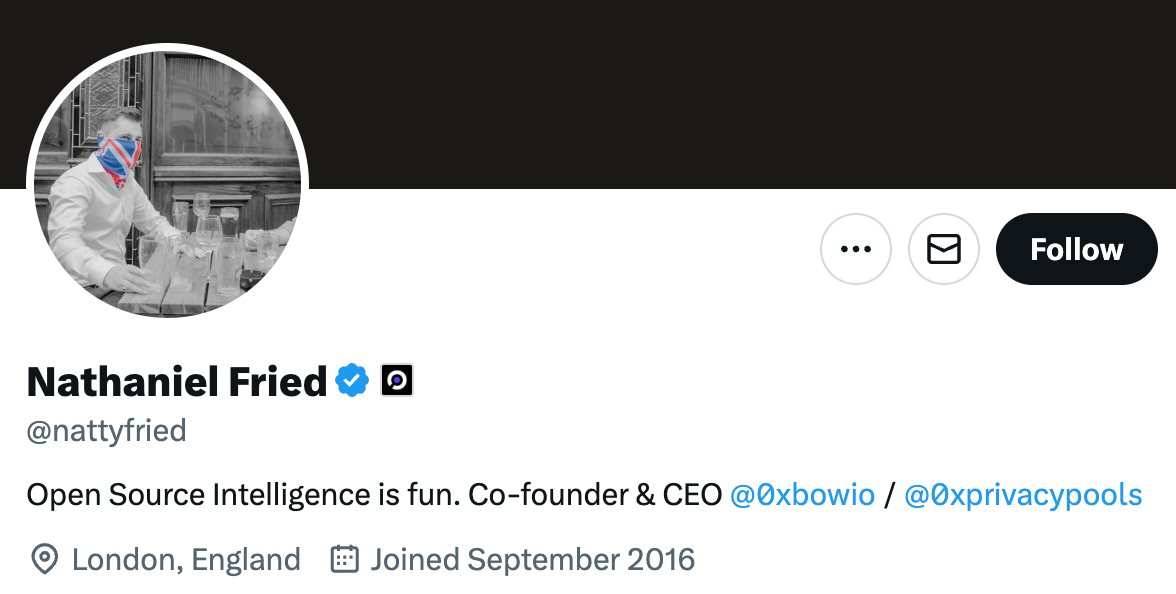Click the display name Nathaniel Fried
The height and width of the screenshot is (594, 1176).
click(x=177, y=381)
